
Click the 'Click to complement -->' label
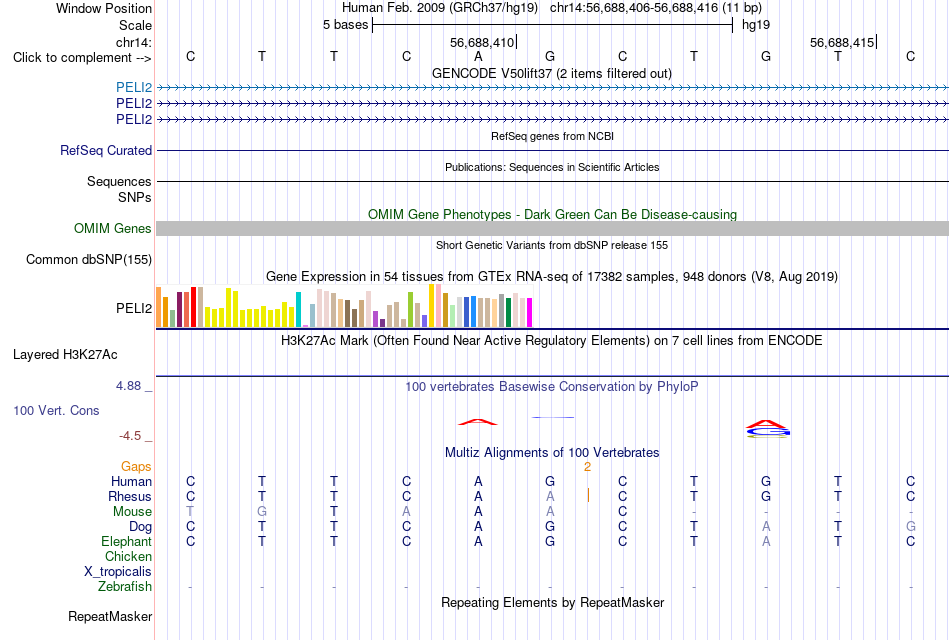82,58
